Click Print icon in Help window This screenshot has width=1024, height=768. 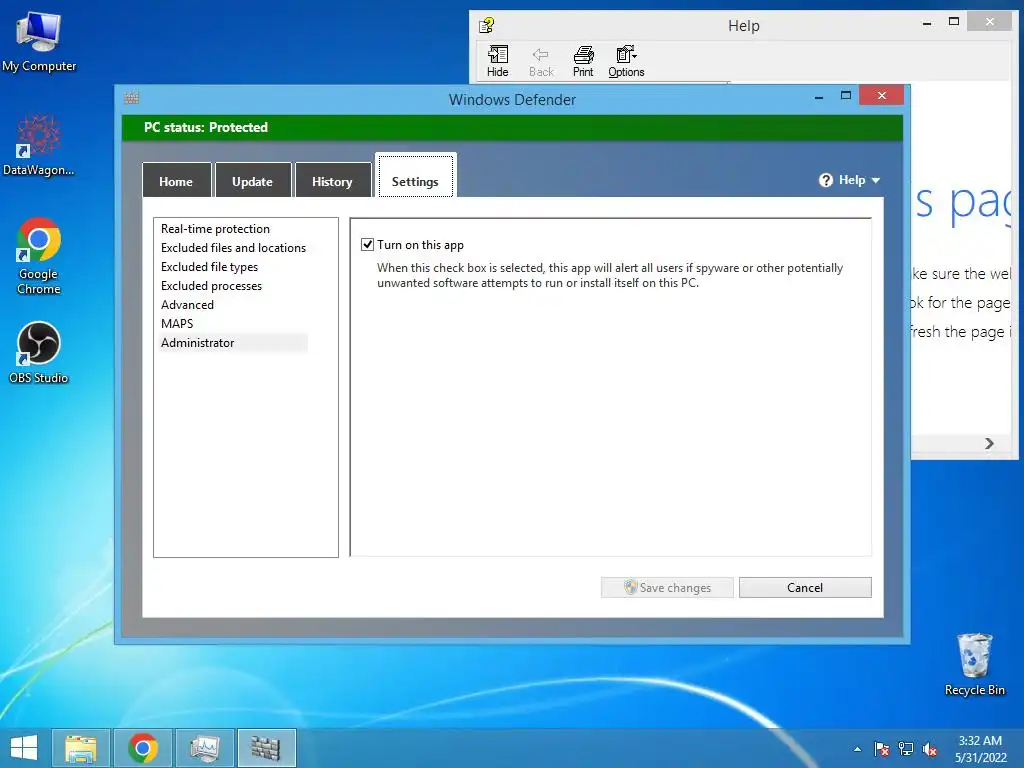(583, 61)
